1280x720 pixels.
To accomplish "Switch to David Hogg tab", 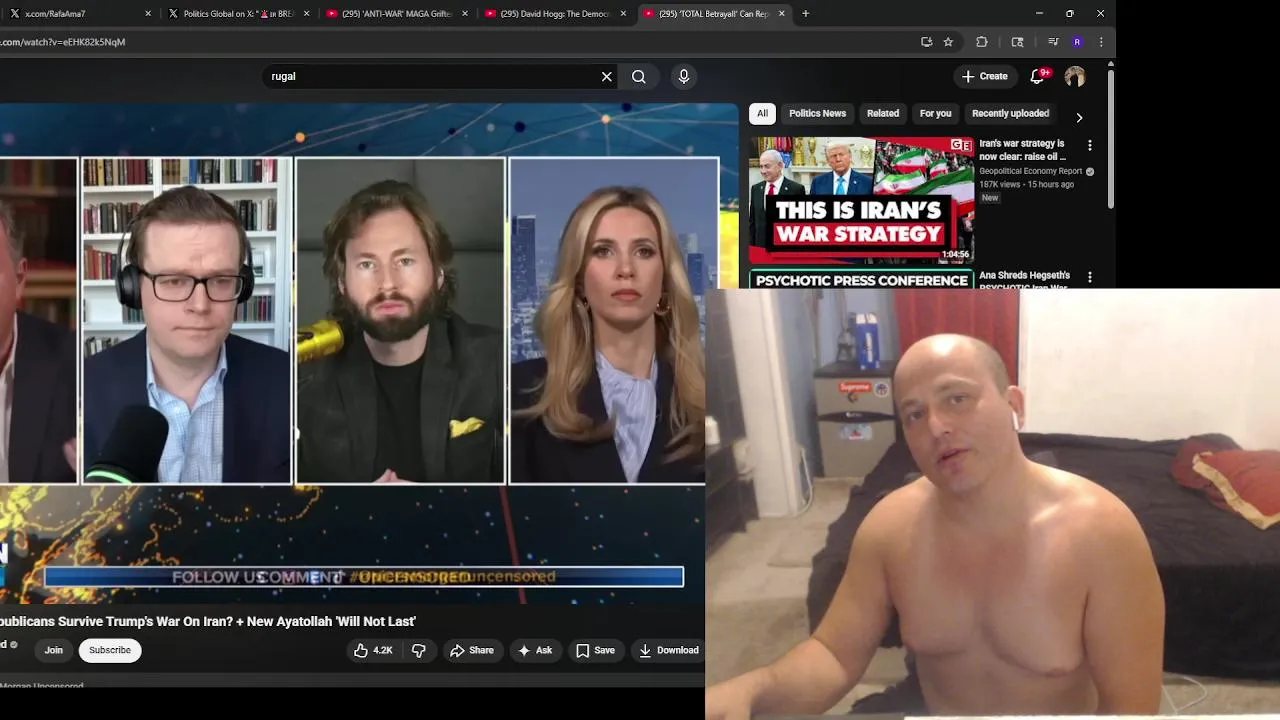I will pyautogui.click(x=555, y=14).
